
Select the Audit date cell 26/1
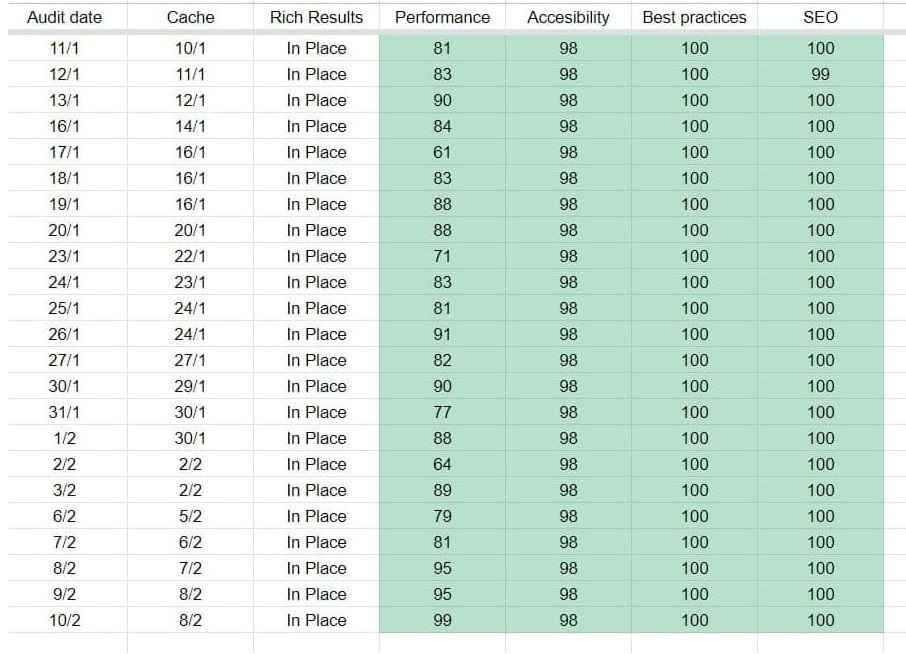tap(64, 334)
